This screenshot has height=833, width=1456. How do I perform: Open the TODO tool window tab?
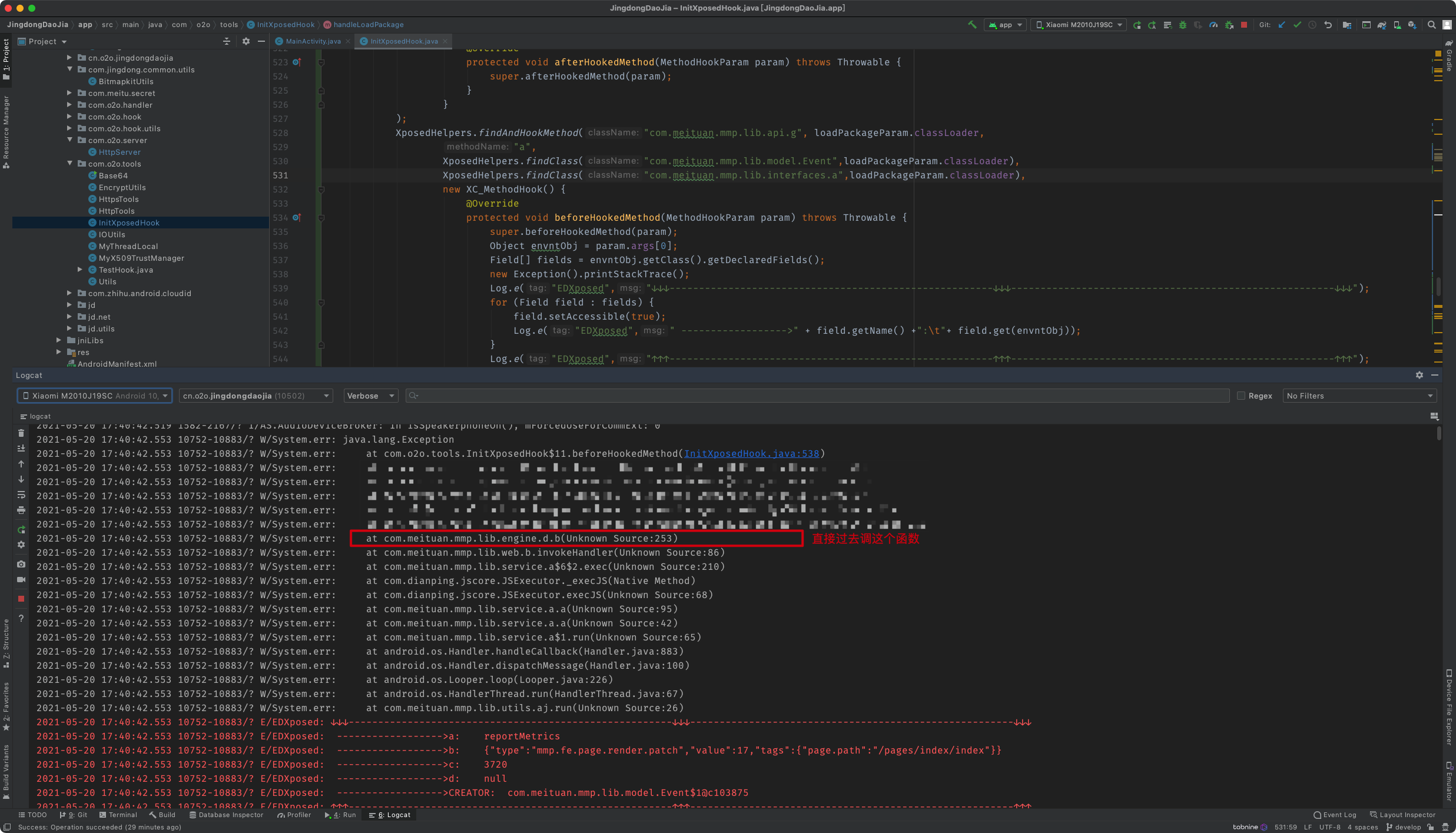pyautogui.click(x=32, y=815)
